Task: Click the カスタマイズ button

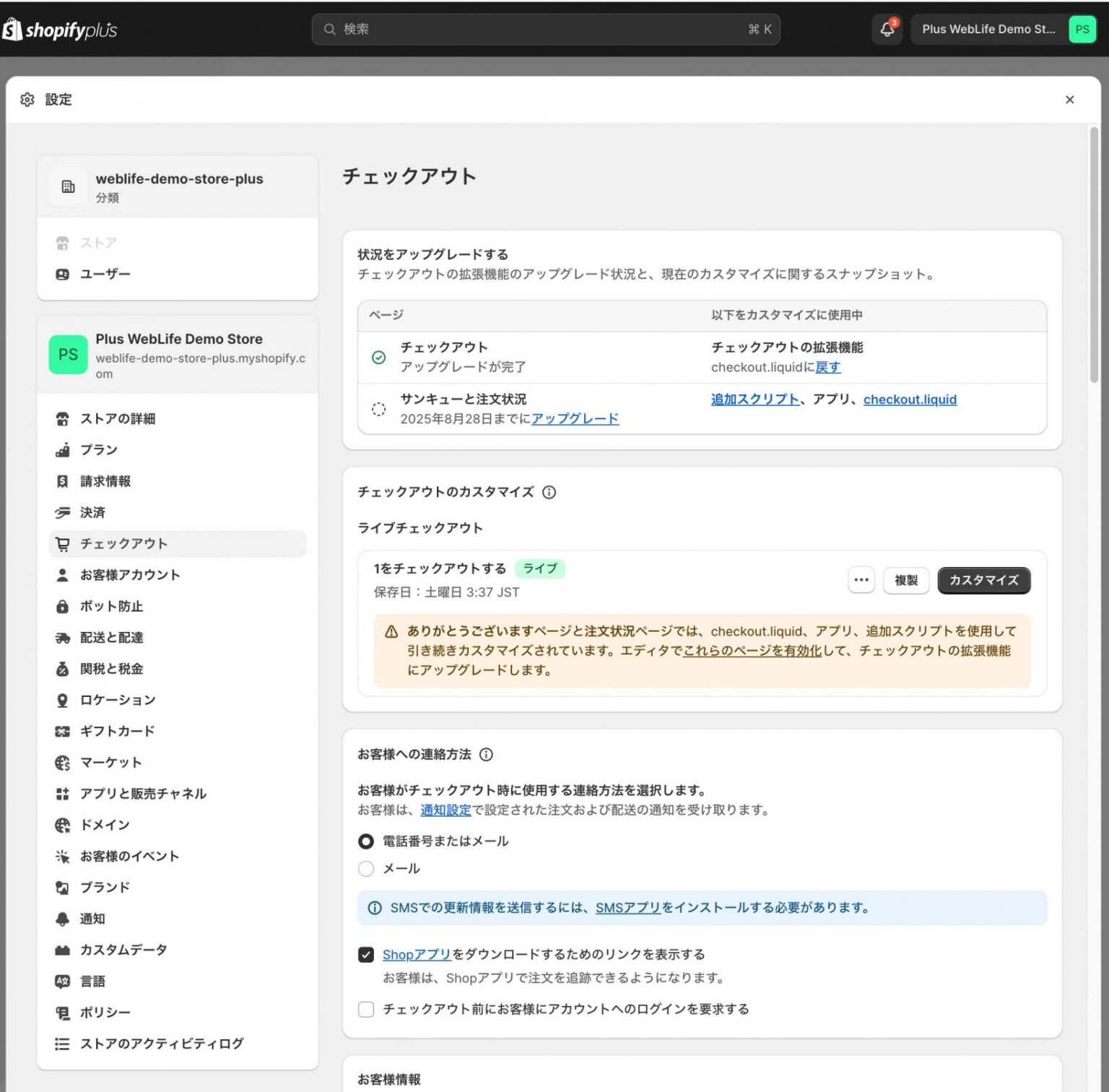Action: point(983,580)
